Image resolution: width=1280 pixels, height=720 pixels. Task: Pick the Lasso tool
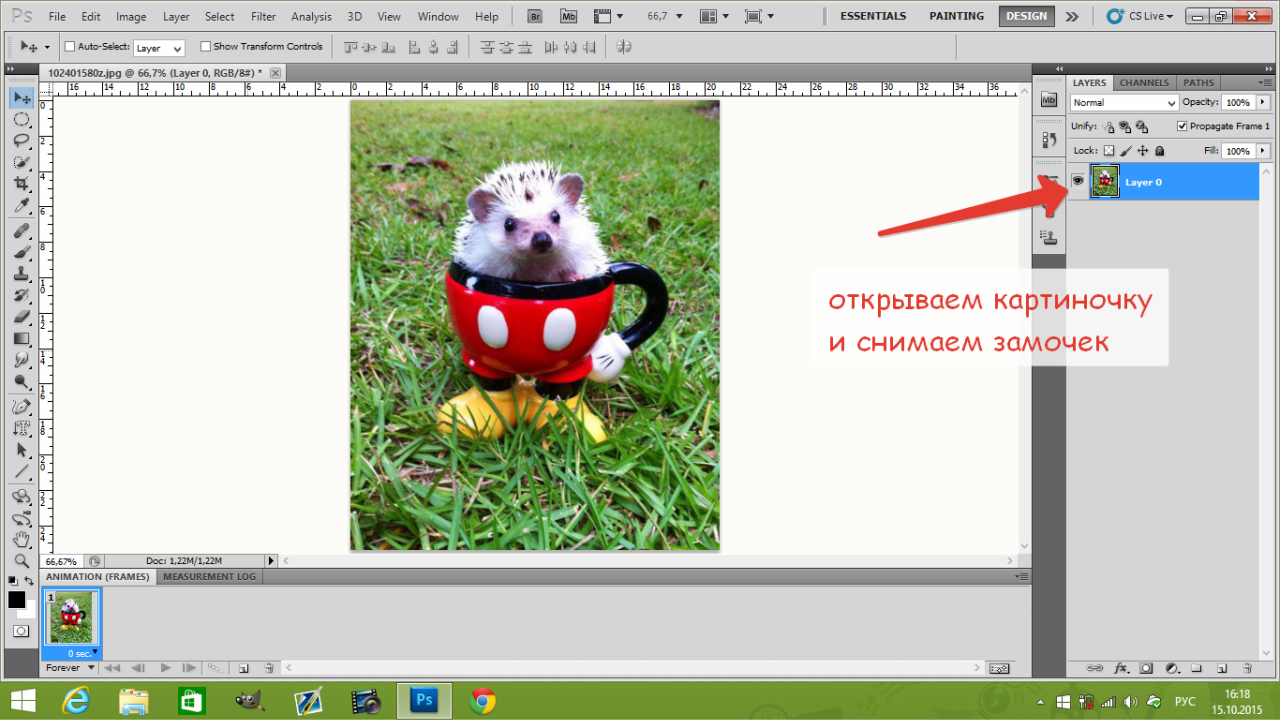(21, 140)
